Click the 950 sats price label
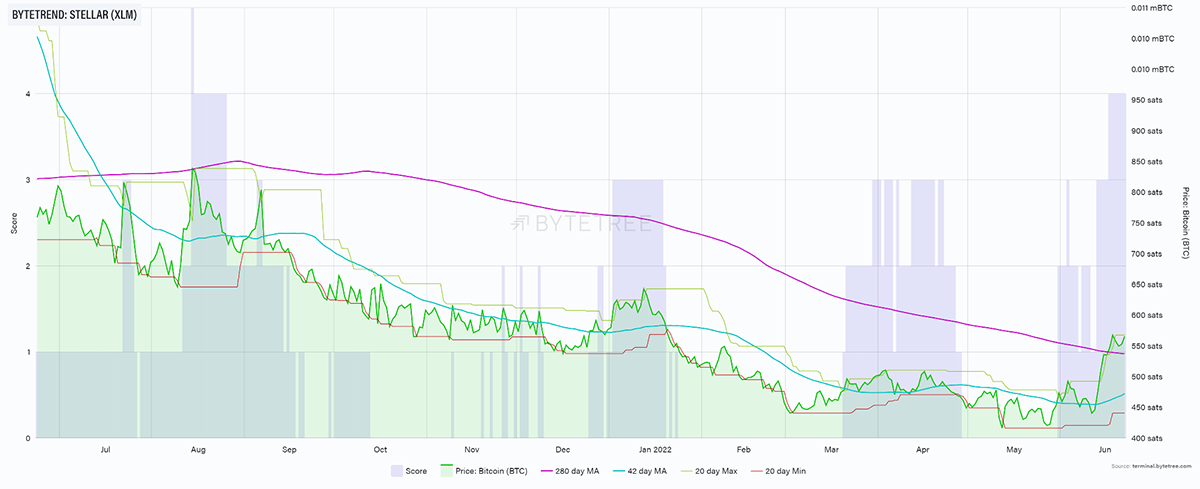Viewport: 1200px width, 489px height. 1148,100
